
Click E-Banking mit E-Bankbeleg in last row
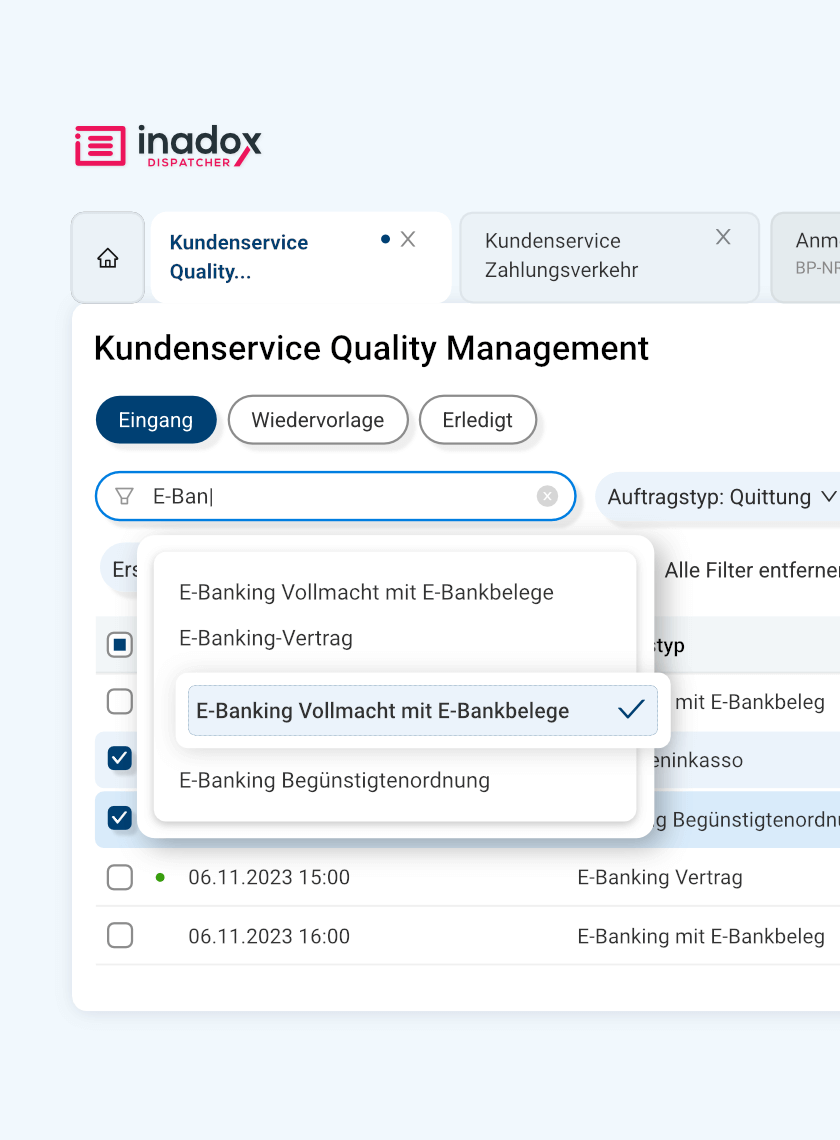click(701, 936)
